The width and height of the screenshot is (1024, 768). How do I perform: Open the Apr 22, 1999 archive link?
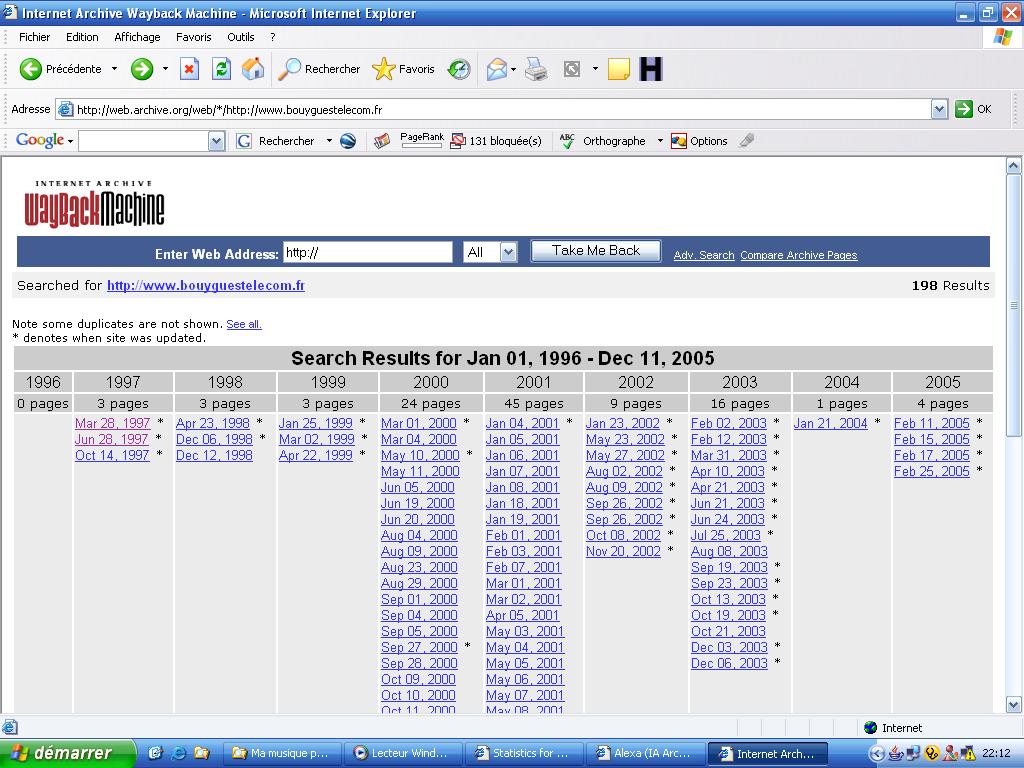pos(316,455)
